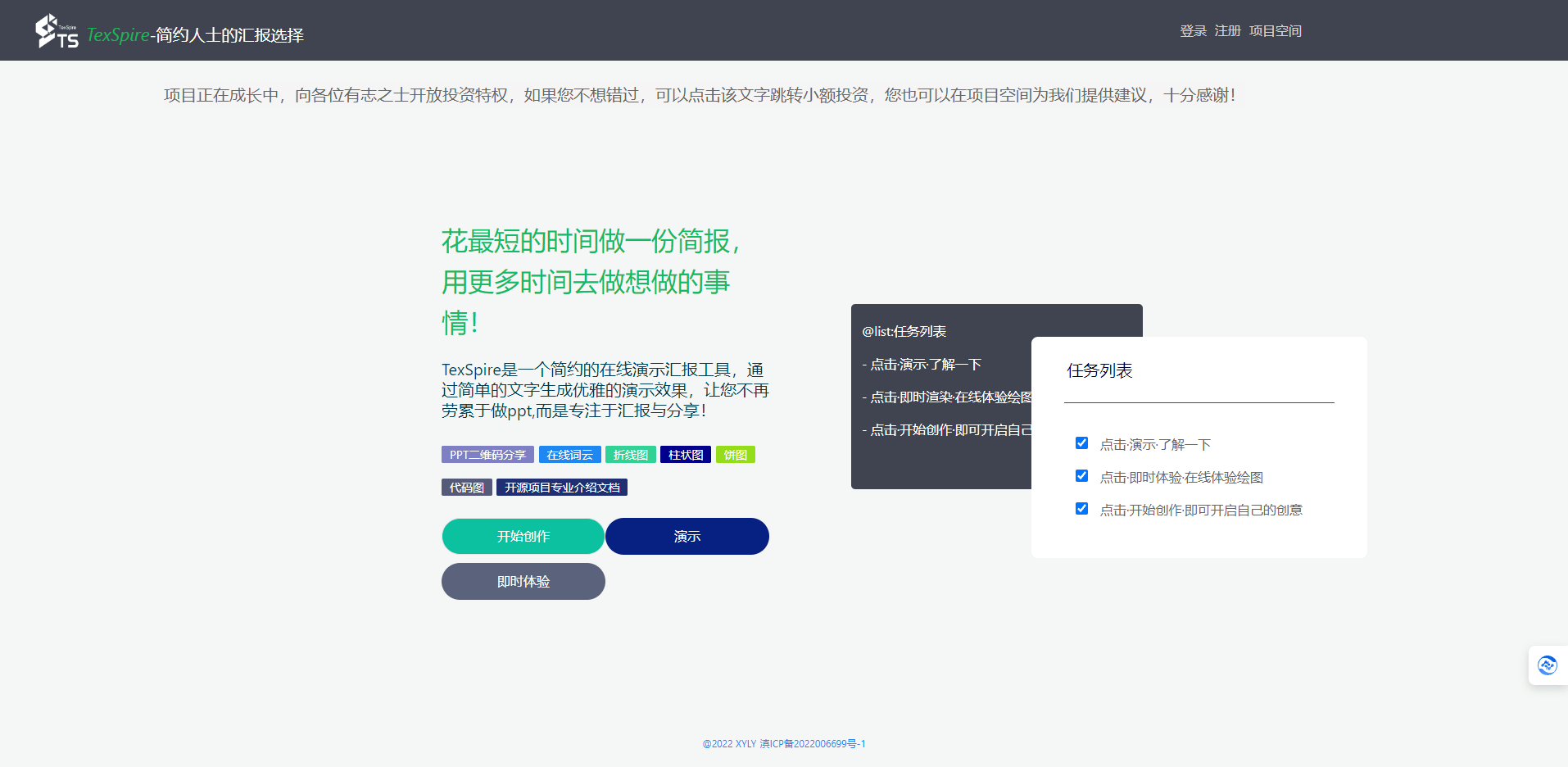Open the 登录 link
The height and width of the screenshot is (767, 1568).
[1192, 30]
